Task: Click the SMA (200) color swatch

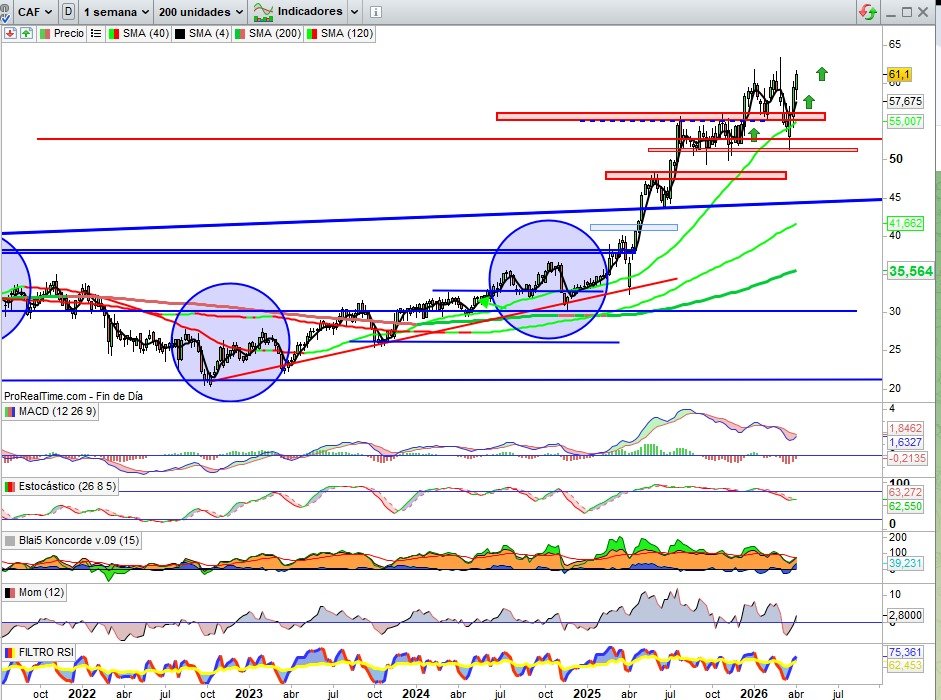Action: (x=239, y=34)
